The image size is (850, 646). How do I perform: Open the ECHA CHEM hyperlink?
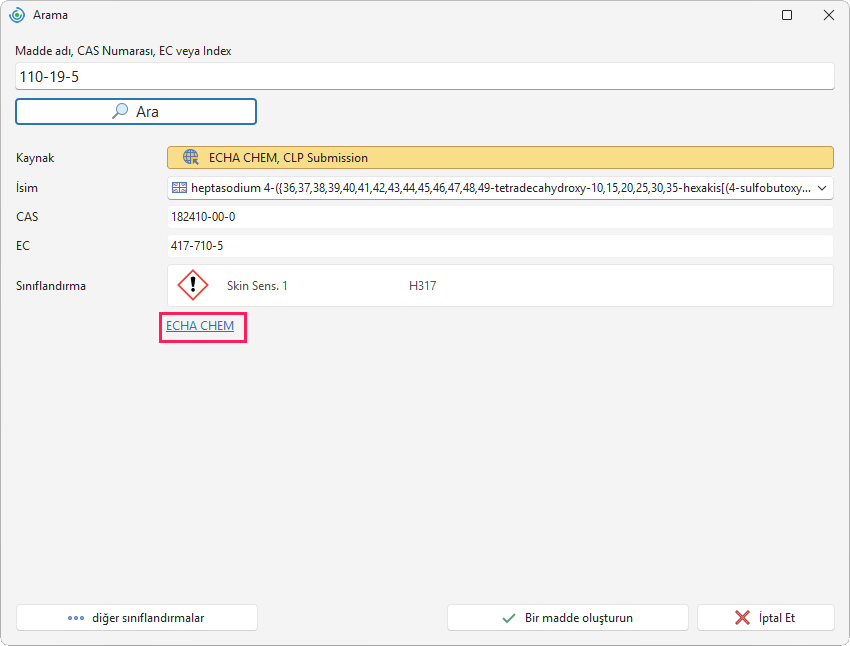pos(200,326)
